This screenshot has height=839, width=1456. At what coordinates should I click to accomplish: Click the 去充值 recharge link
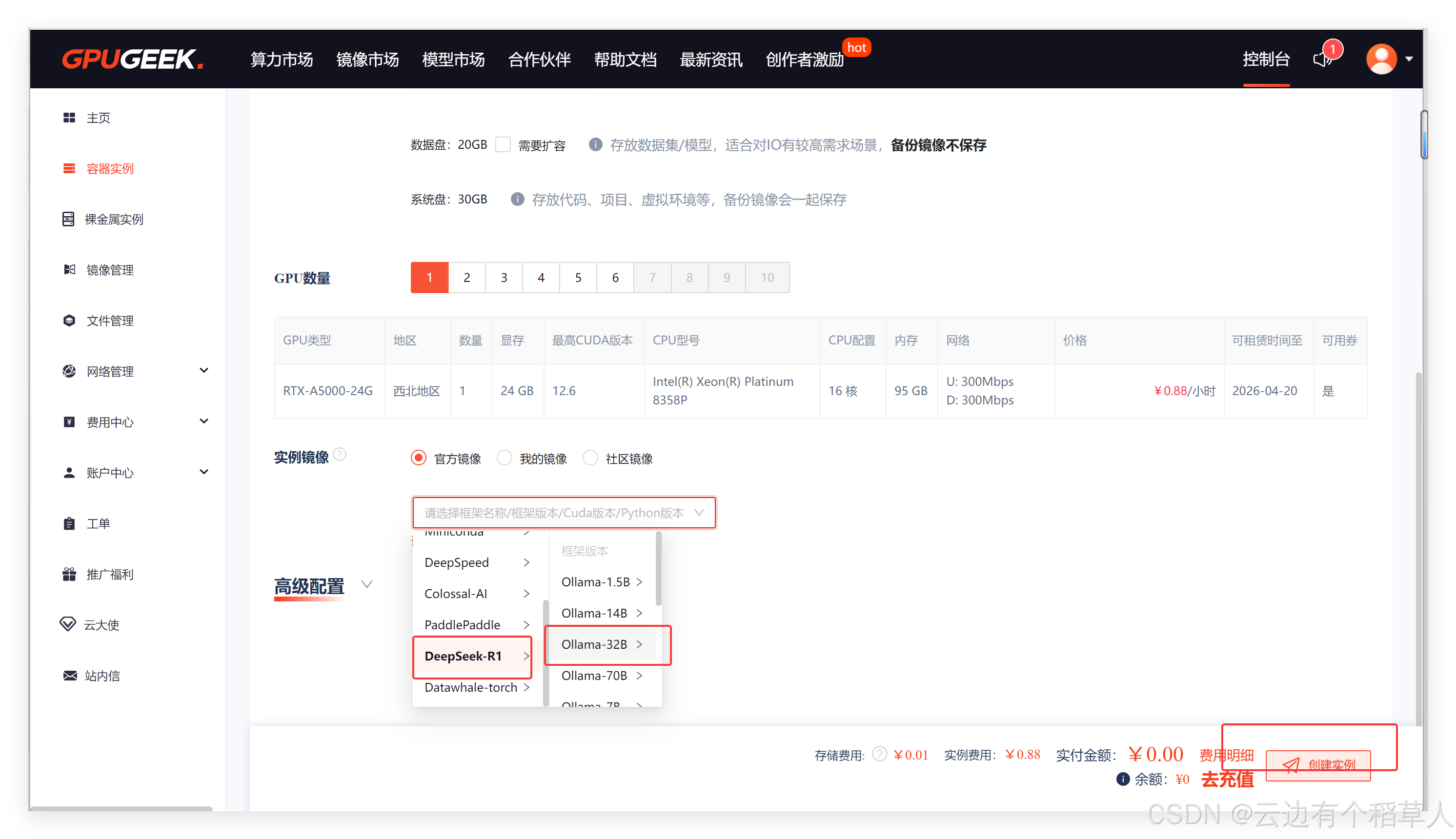pos(1227,779)
